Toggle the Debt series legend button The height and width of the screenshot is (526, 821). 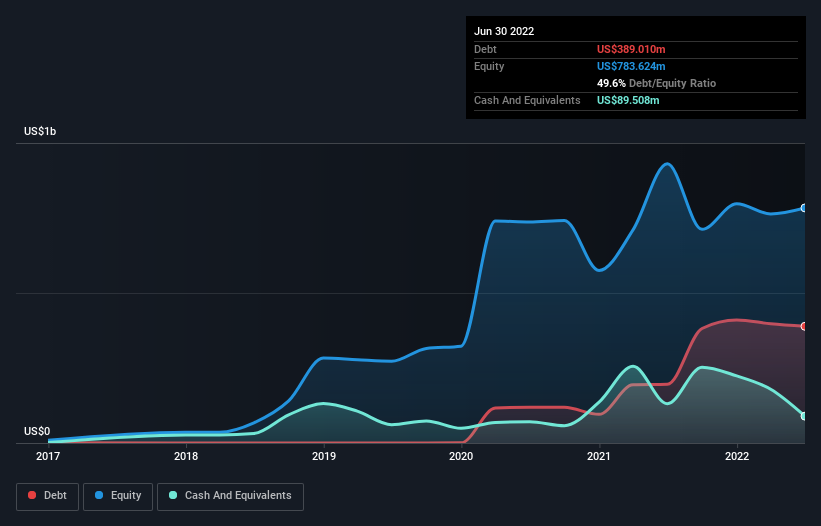click(47, 496)
